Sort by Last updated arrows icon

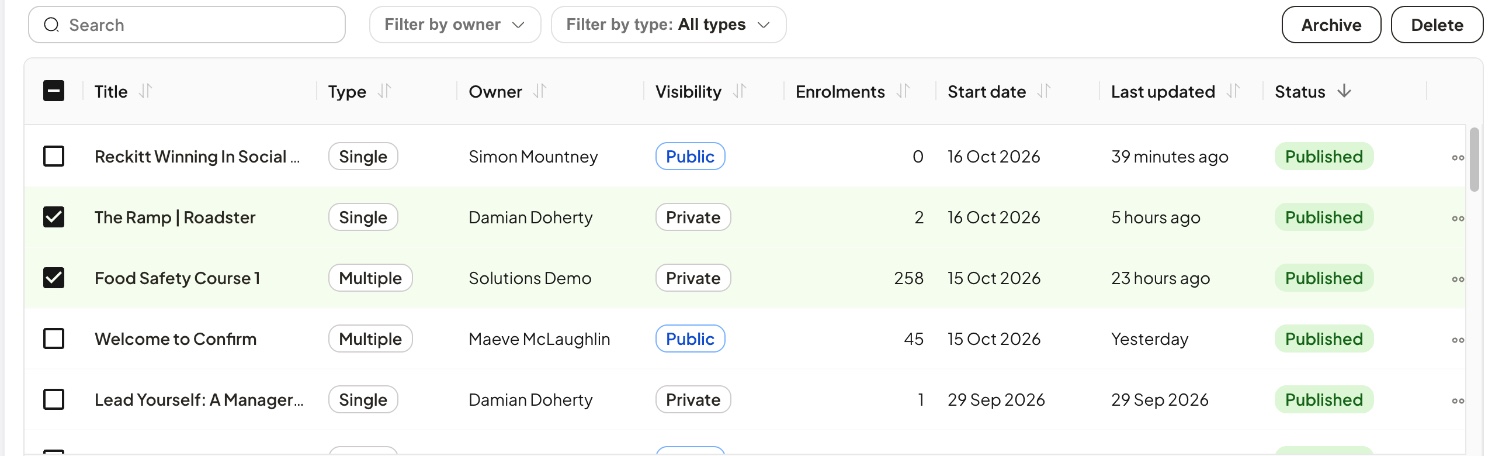tap(1233, 91)
